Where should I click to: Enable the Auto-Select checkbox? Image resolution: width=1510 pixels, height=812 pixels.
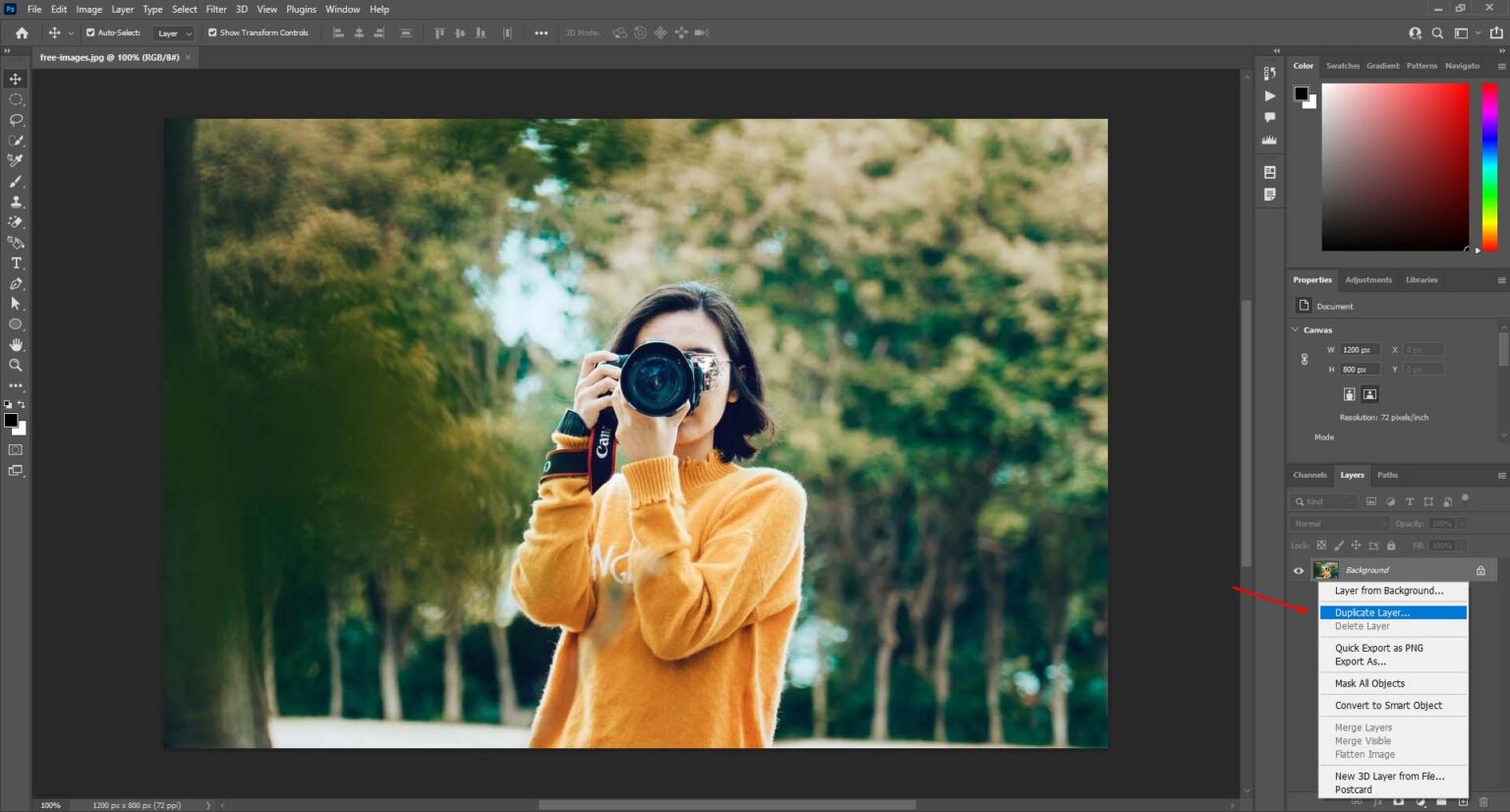coord(89,32)
